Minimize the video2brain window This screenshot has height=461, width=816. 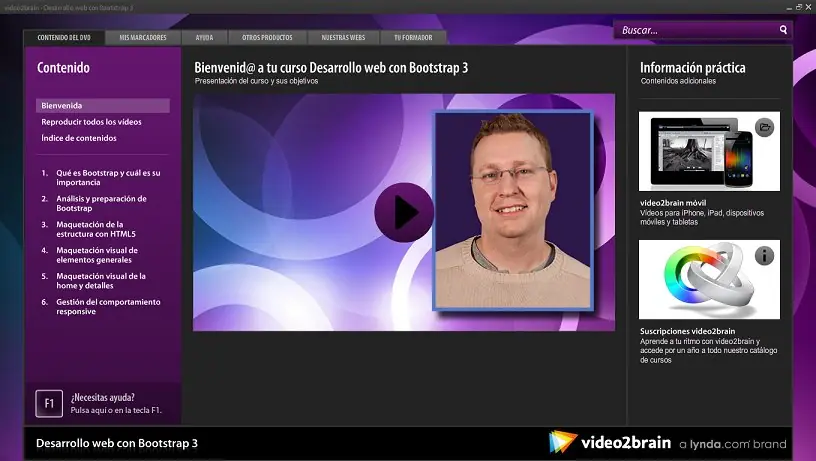click(x=789, y=7)
